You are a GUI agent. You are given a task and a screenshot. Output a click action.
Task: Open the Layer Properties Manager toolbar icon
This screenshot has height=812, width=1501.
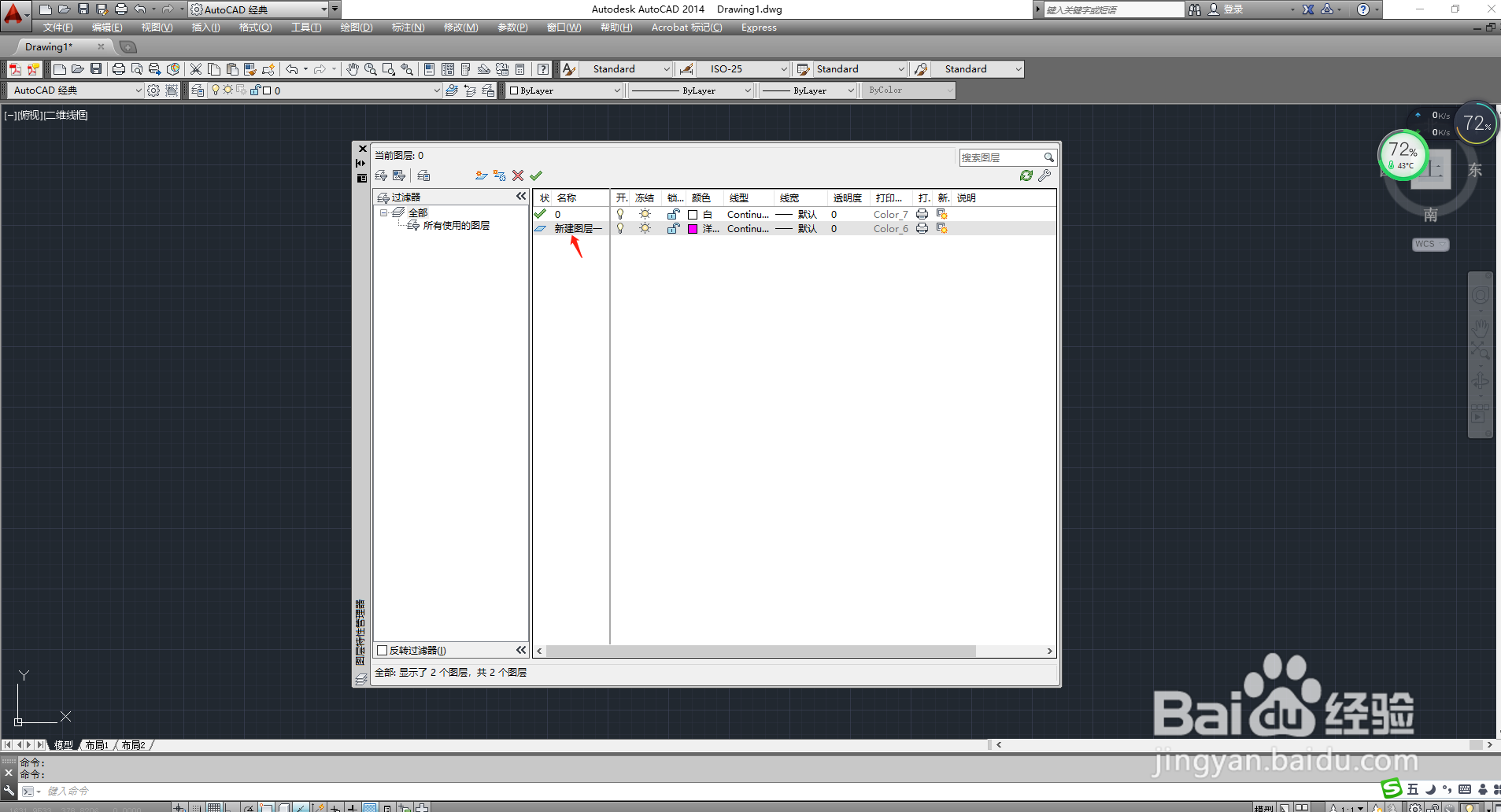click(x=198, y=90)
